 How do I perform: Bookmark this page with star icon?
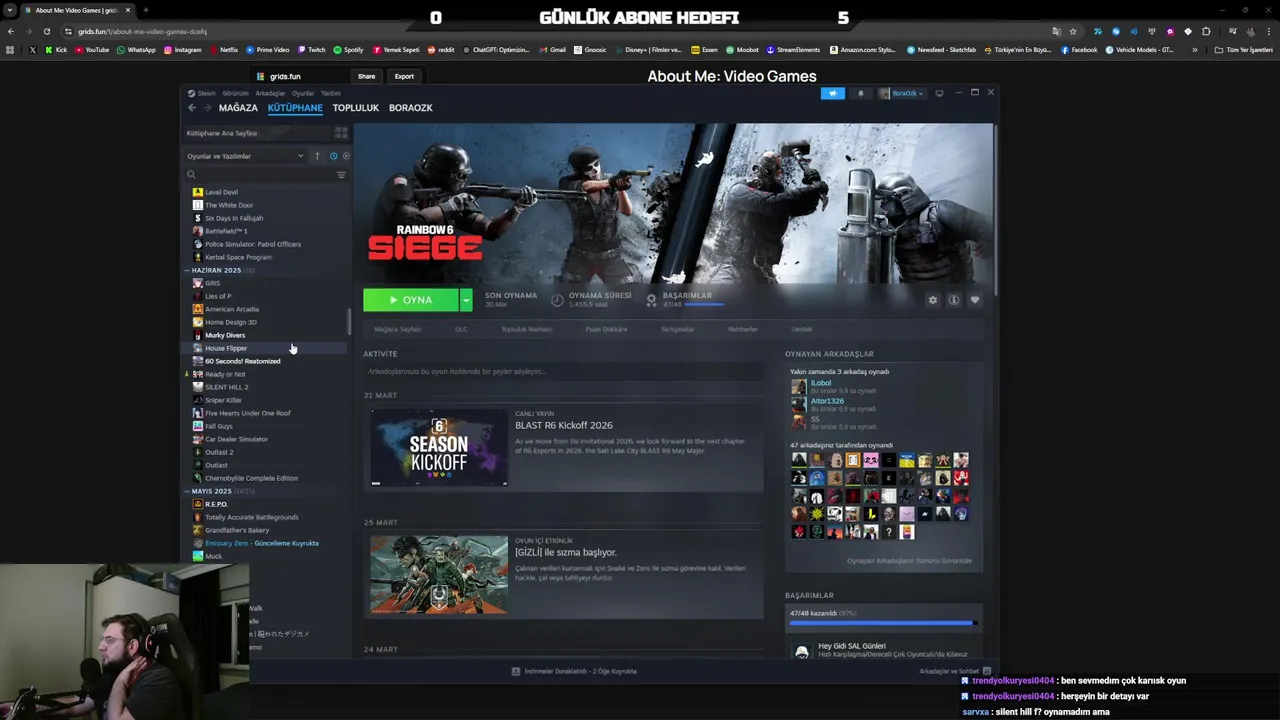tap(1073, 31)
